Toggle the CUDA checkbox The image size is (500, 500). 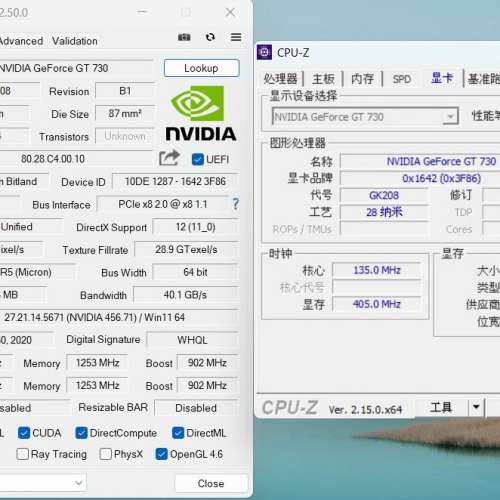click(x=24, y=433)
